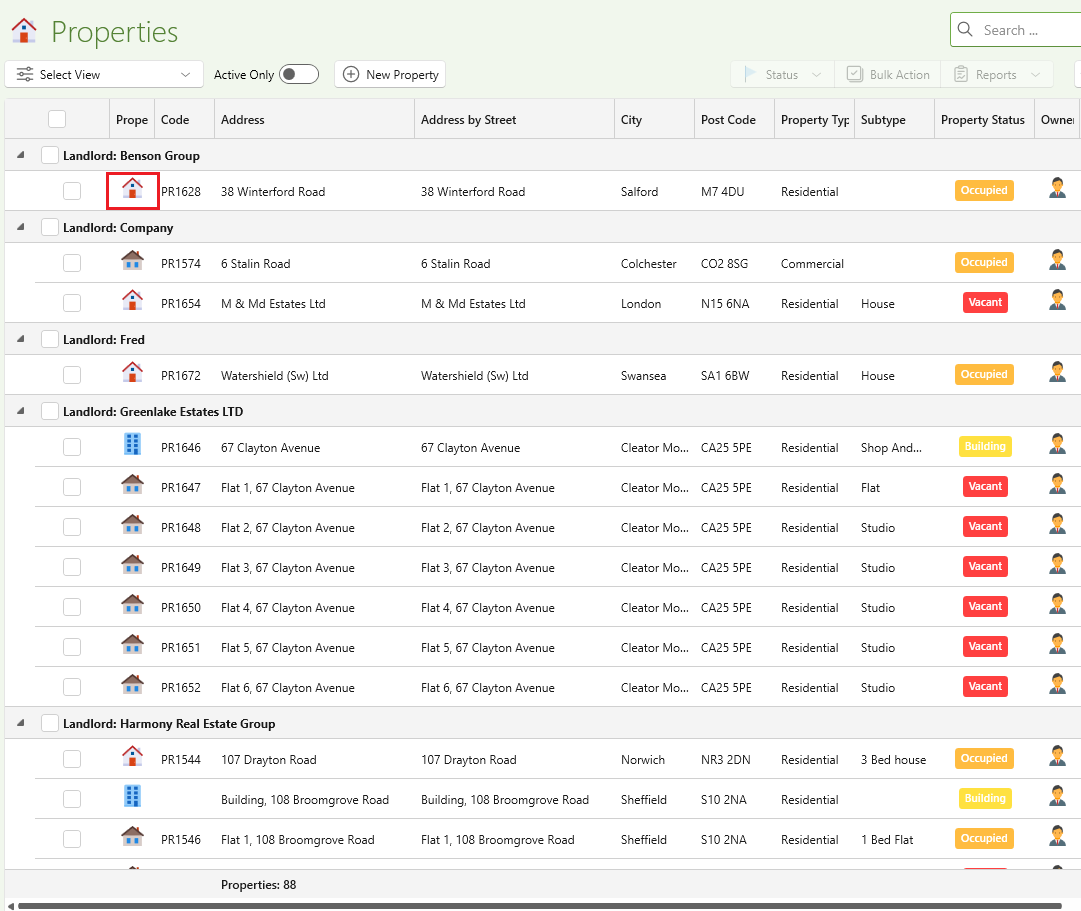1081x911 pixels.
Task: Click the horizontal scrollbar at the bottom
Action: click(540, 905)
